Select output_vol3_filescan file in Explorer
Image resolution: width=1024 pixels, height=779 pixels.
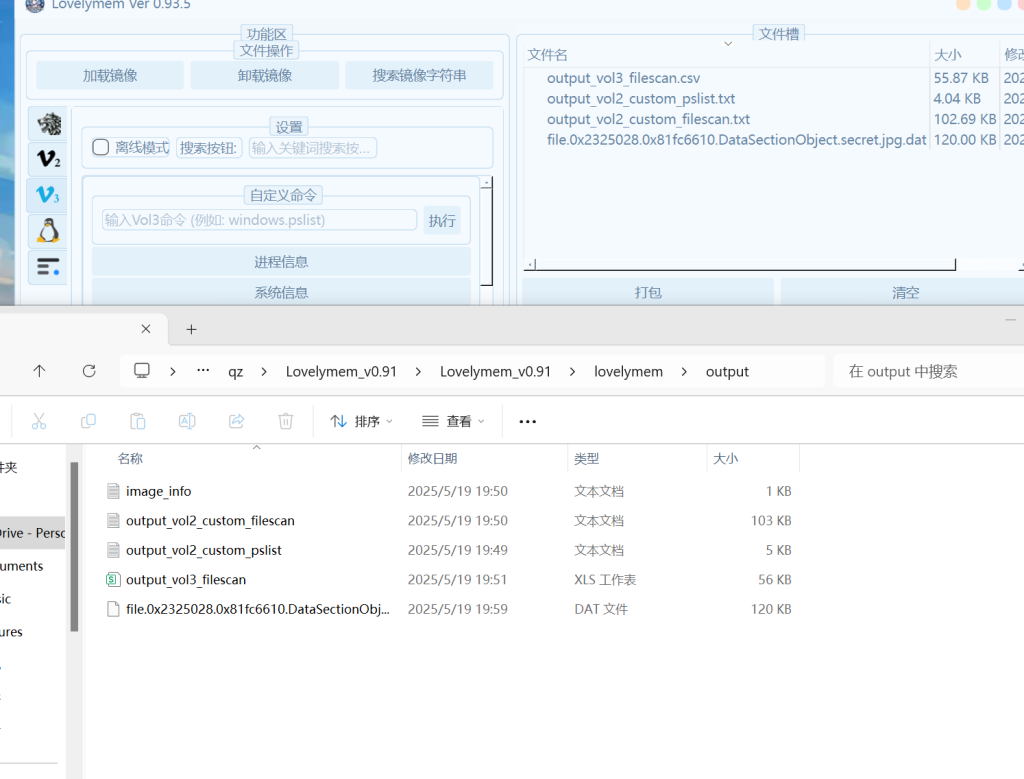pyautogui.click(x=186, y=579)
